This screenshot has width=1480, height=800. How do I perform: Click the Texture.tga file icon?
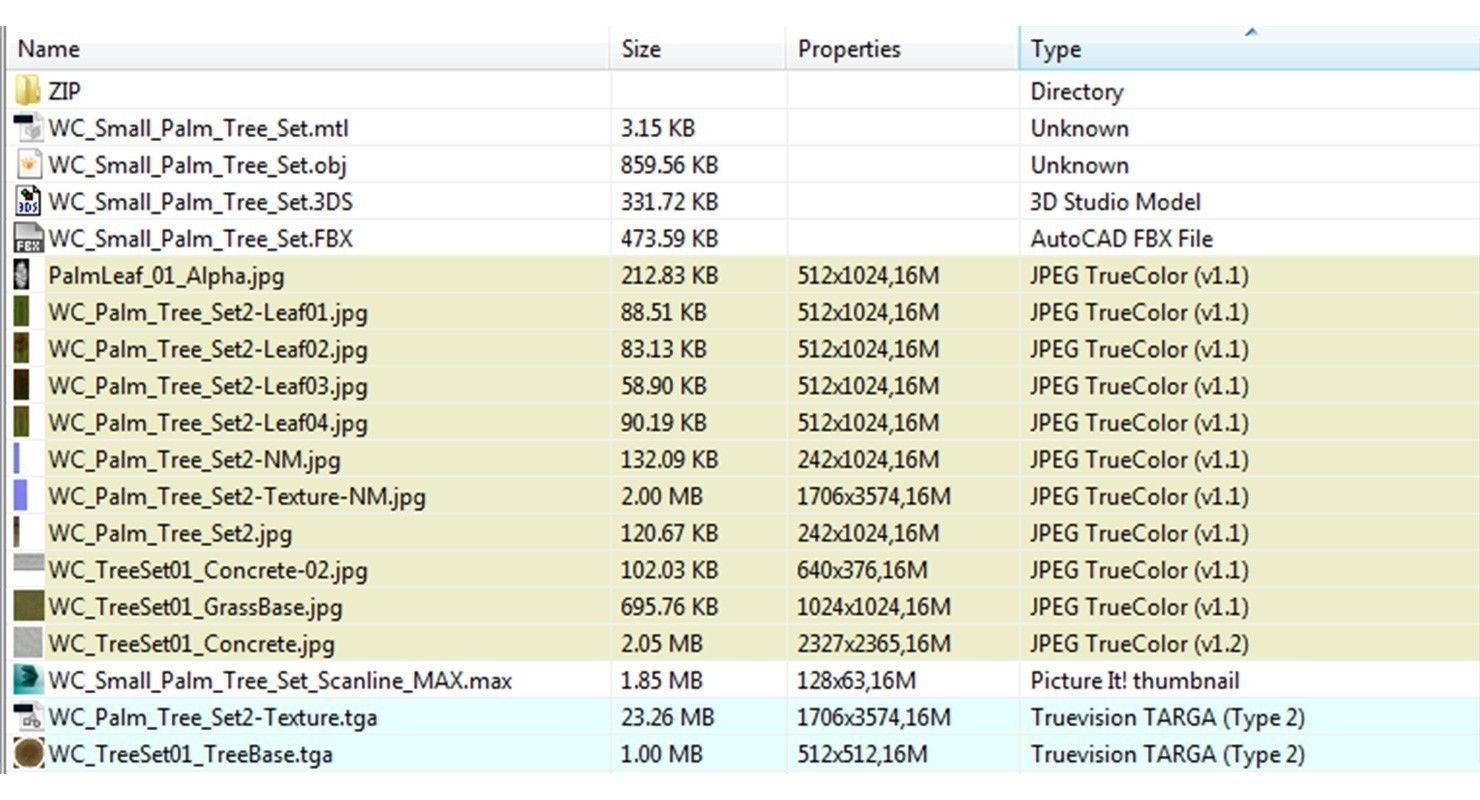tap(28, 718)
